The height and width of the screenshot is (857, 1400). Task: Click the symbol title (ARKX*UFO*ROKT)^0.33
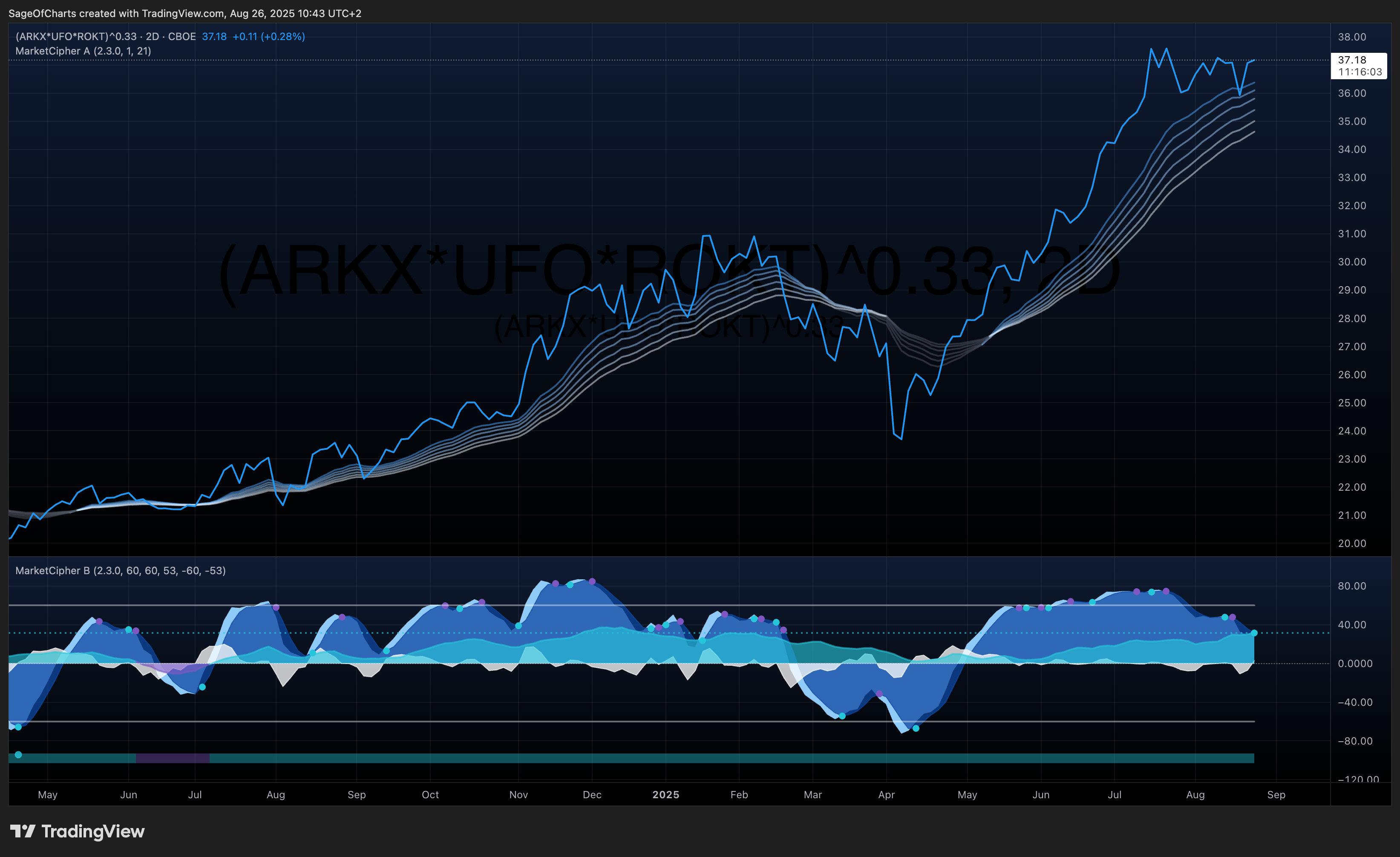click(x=76, y=36)
